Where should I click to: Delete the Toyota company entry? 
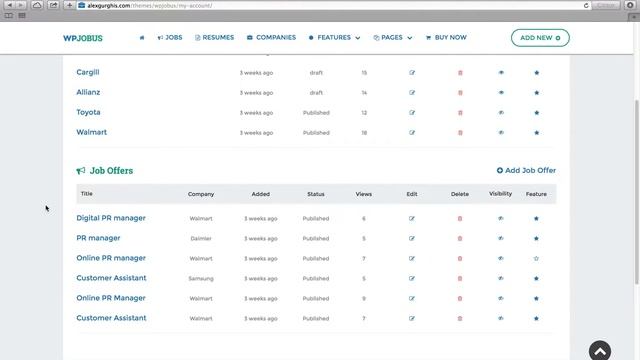click(460, 113)
